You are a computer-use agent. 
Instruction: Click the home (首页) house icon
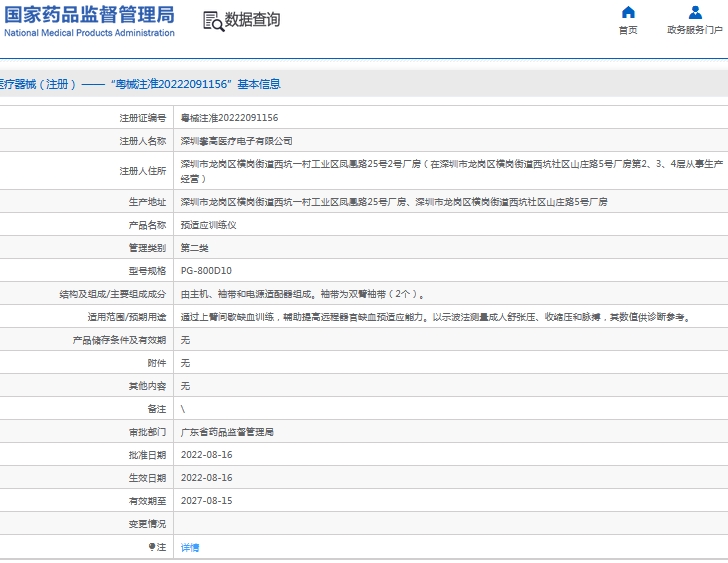[x=628, y=12]
